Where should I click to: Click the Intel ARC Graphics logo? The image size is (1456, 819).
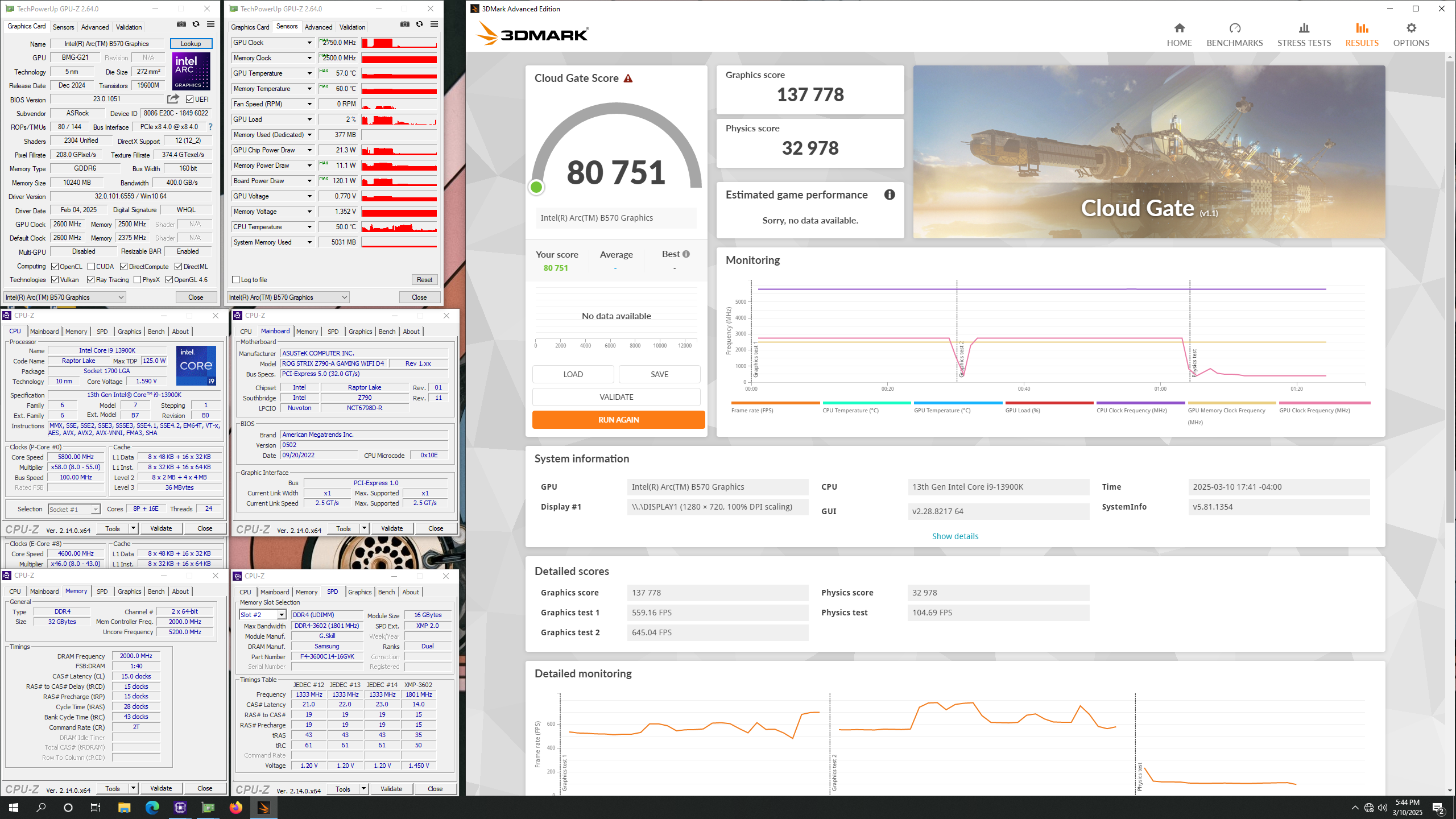pyautogui.click(x=192, y=71)
